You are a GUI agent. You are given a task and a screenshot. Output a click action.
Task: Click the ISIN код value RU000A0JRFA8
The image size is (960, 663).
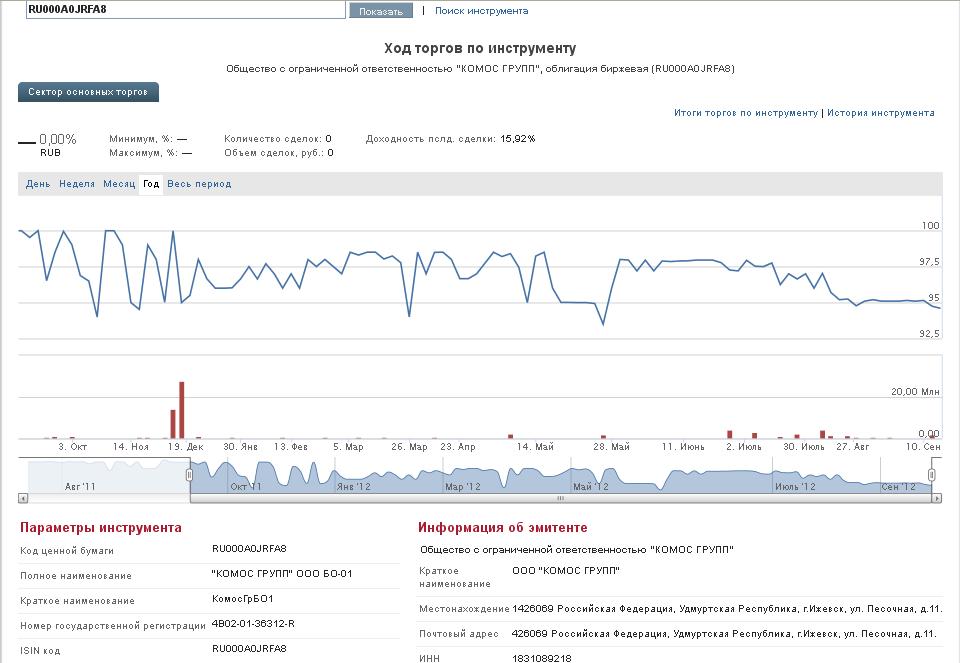point(249,649)
